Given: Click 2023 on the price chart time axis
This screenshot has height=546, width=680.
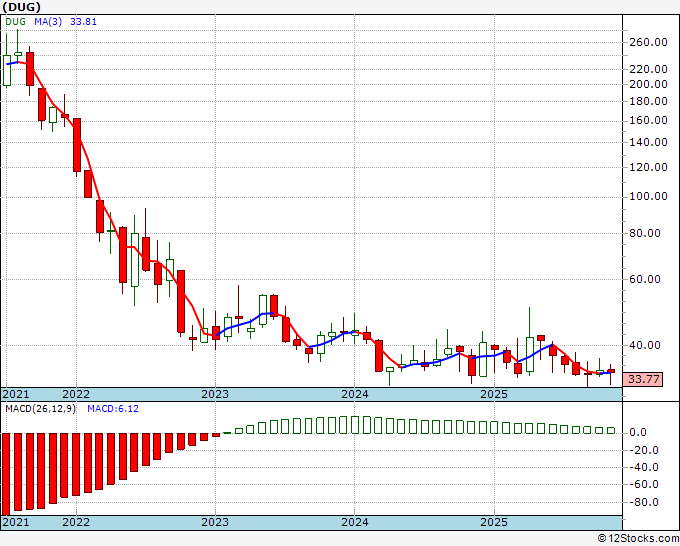Looking at the screenshot, I should [x=215, y=394].
